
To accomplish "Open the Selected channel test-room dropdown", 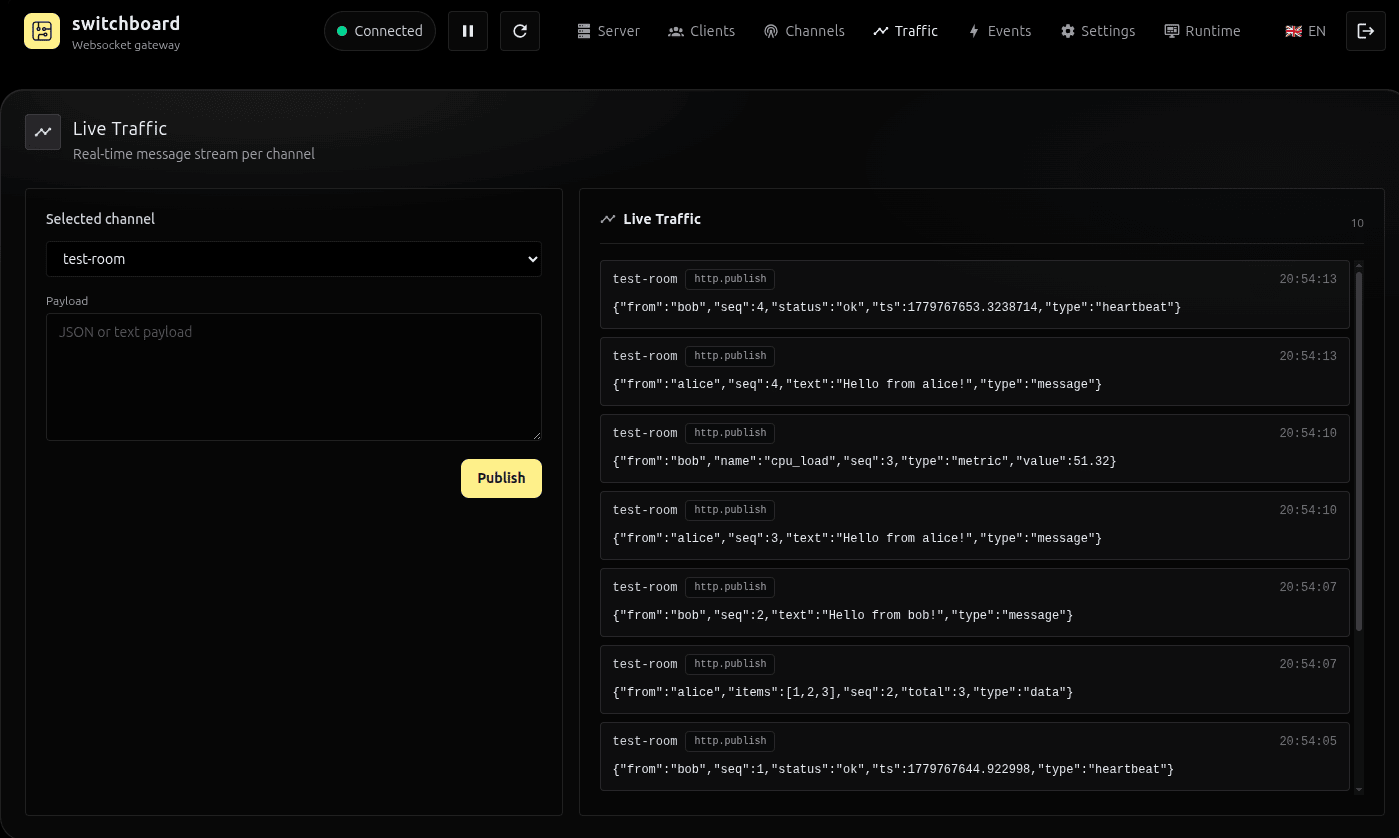I will pyautogui.click(x=294, y=259).
